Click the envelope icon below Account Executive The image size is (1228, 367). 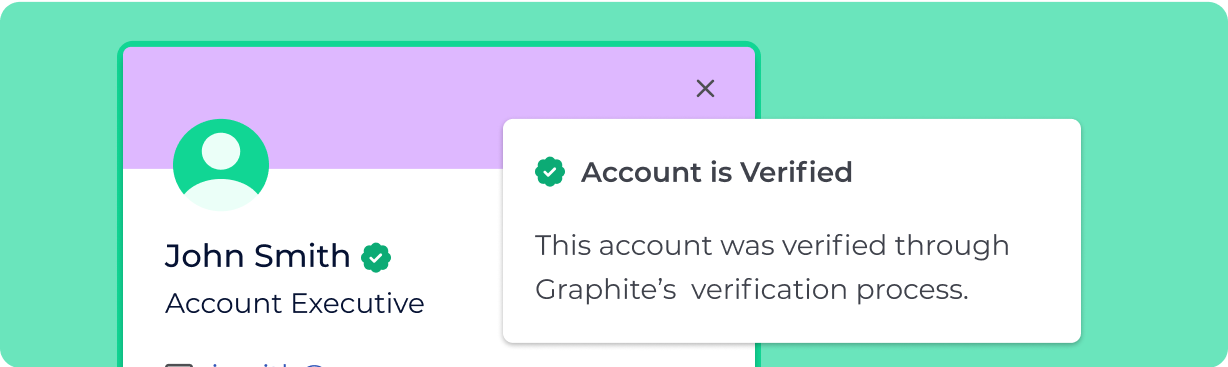[178, 365]
